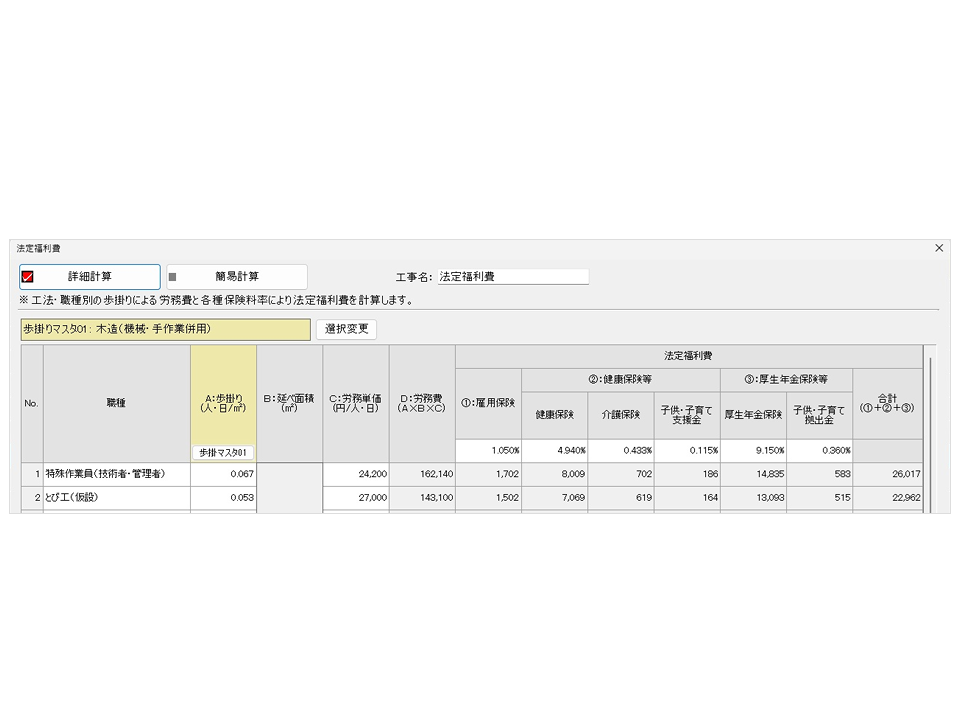Click the 合計(①+②+③) column header
The image size is (960, 720).
[x=888, y=404]
